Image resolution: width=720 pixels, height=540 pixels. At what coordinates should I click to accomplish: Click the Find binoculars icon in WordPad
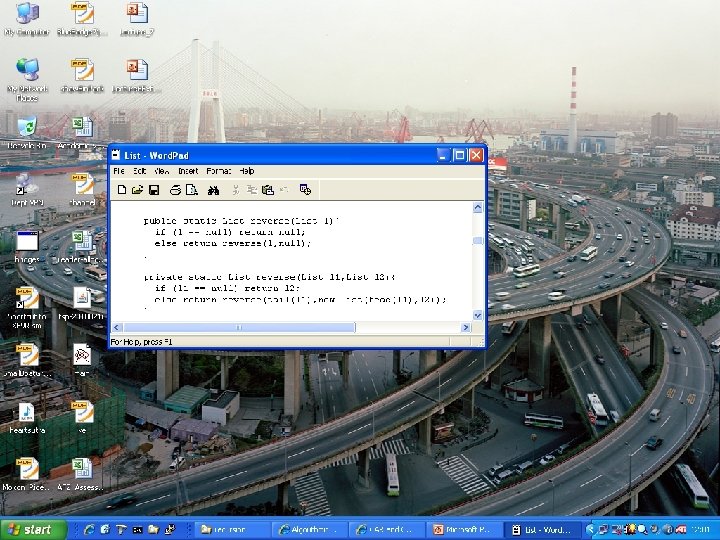click(213, 190)
